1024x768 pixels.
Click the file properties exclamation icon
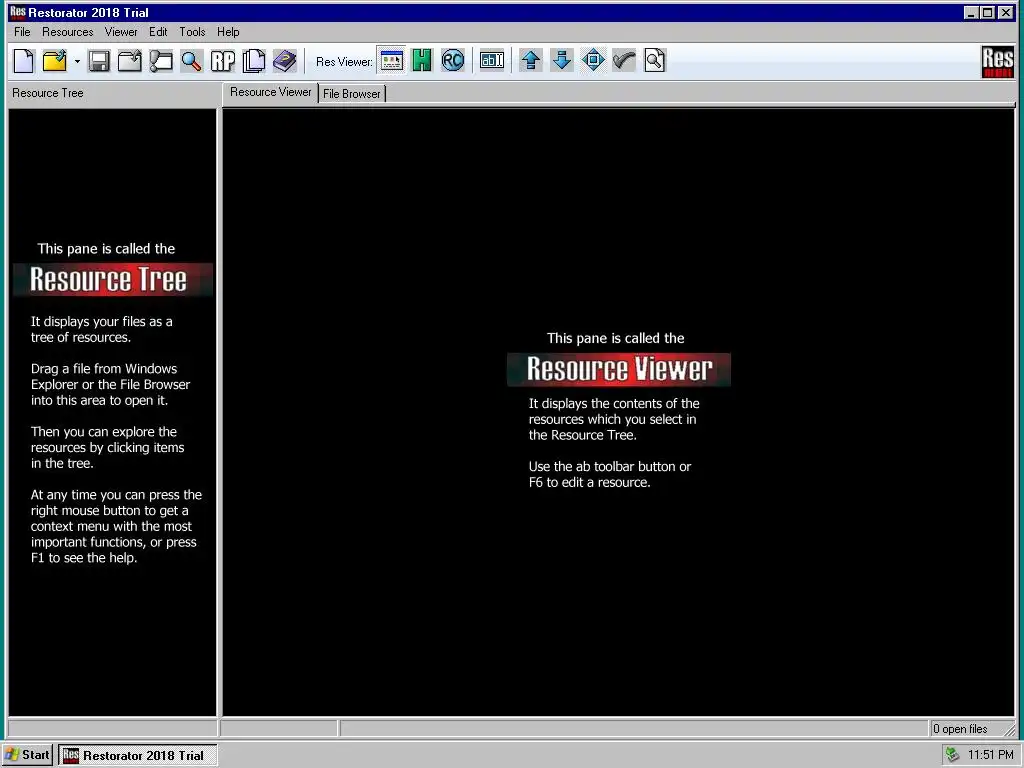click(161, 61)
